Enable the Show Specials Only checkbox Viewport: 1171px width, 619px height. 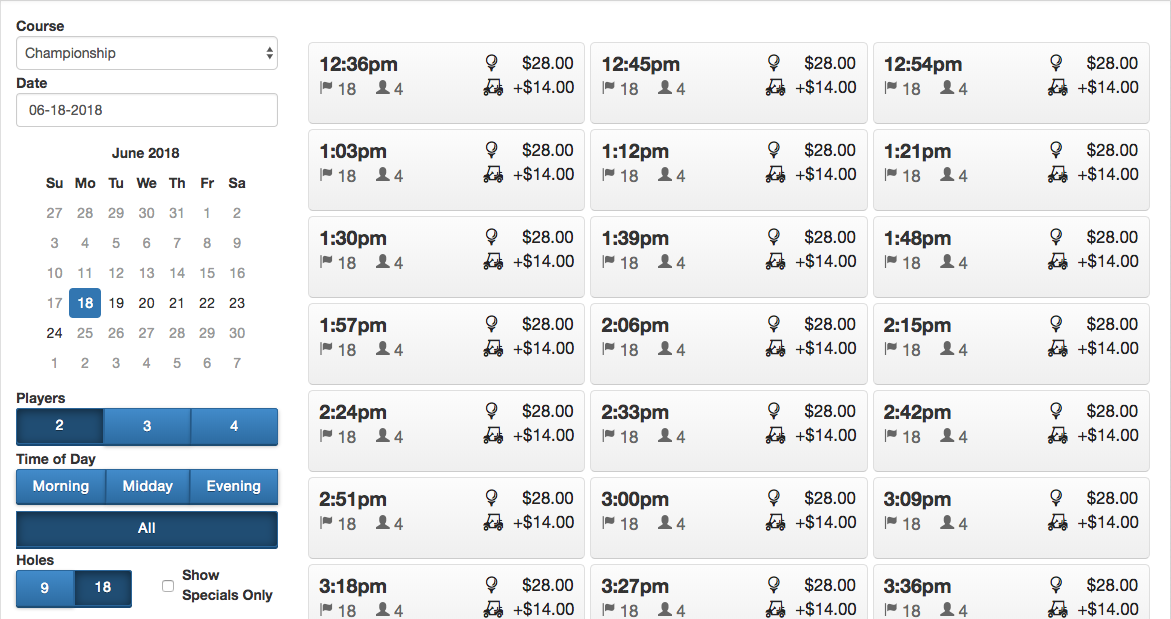168,586
